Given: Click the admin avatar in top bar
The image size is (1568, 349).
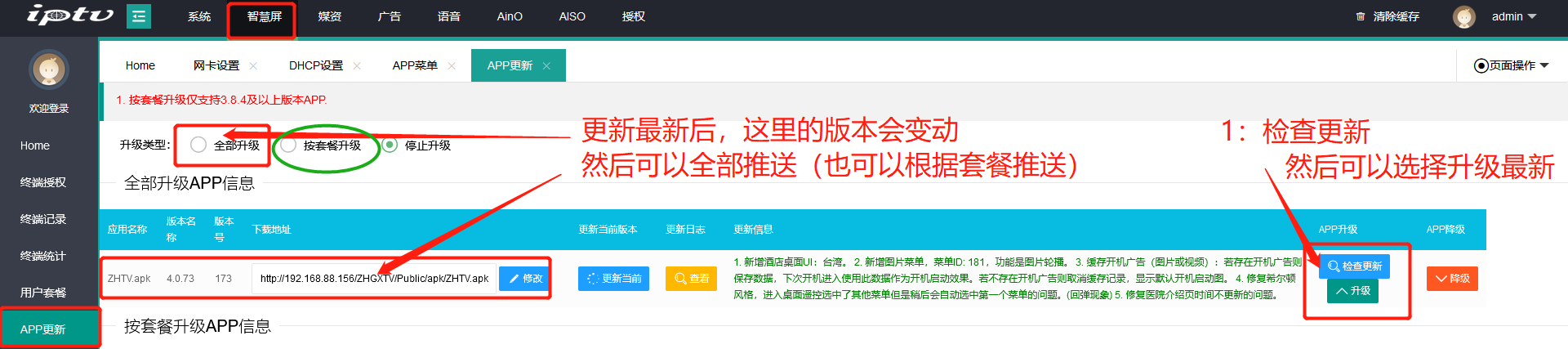Looking at the screenshot, I should coord(1464,16).
